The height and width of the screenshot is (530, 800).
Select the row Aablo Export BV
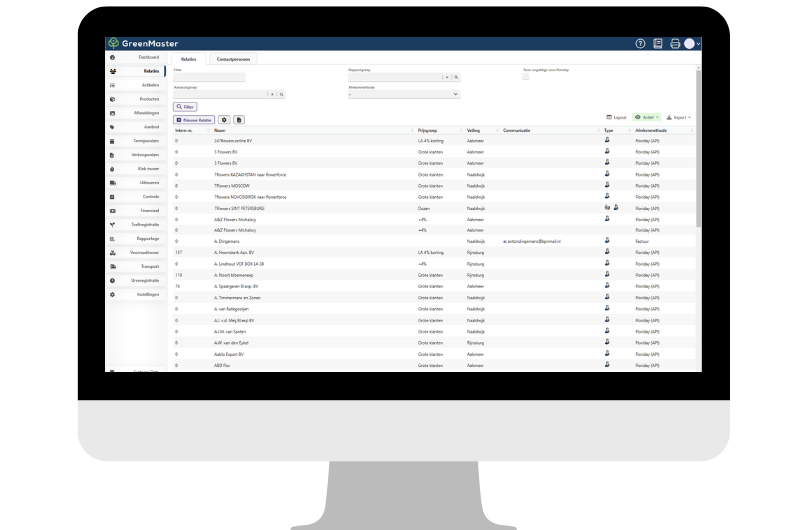[x=434, y=354]
